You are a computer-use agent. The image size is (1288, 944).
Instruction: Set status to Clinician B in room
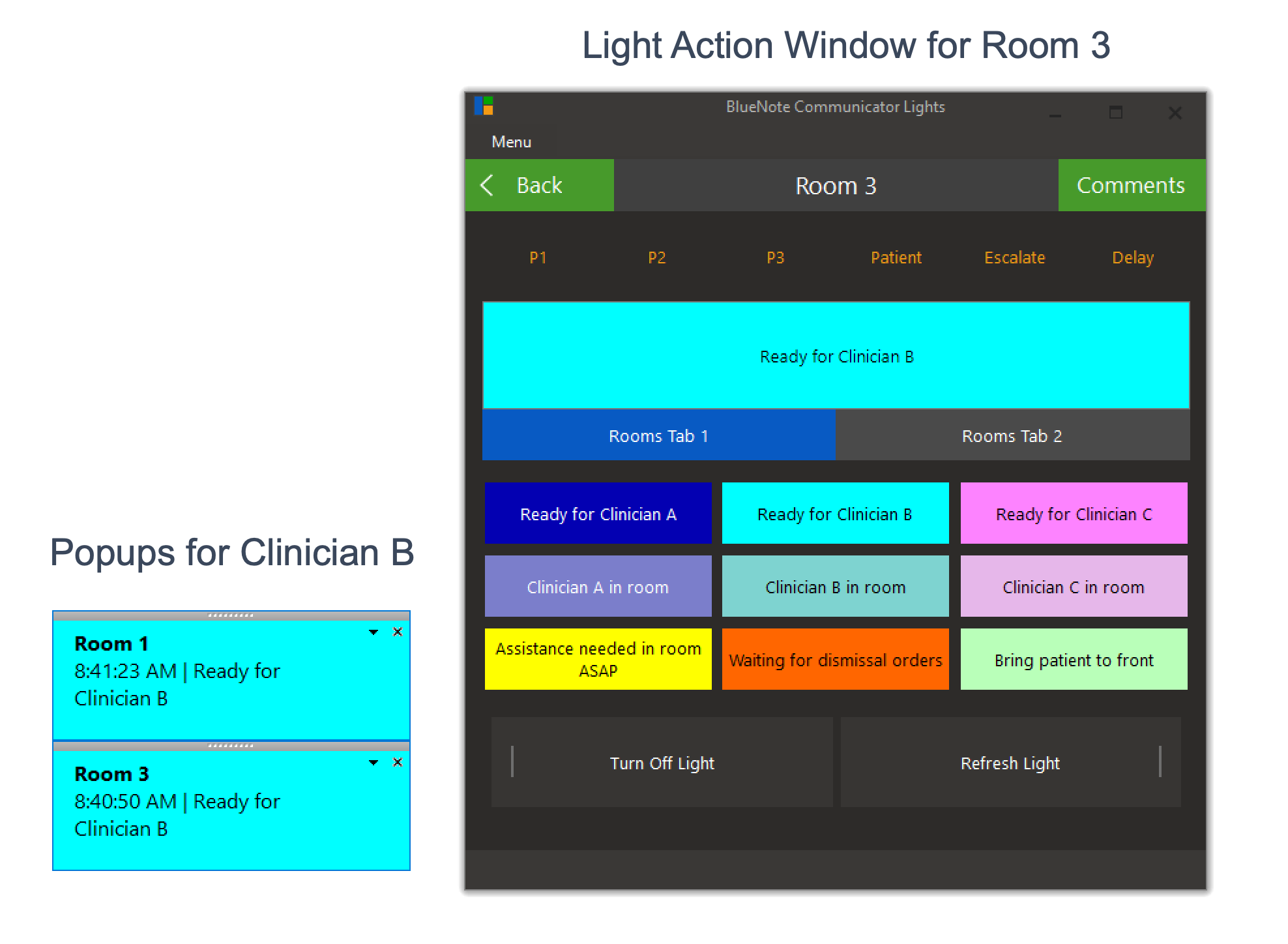835,586
